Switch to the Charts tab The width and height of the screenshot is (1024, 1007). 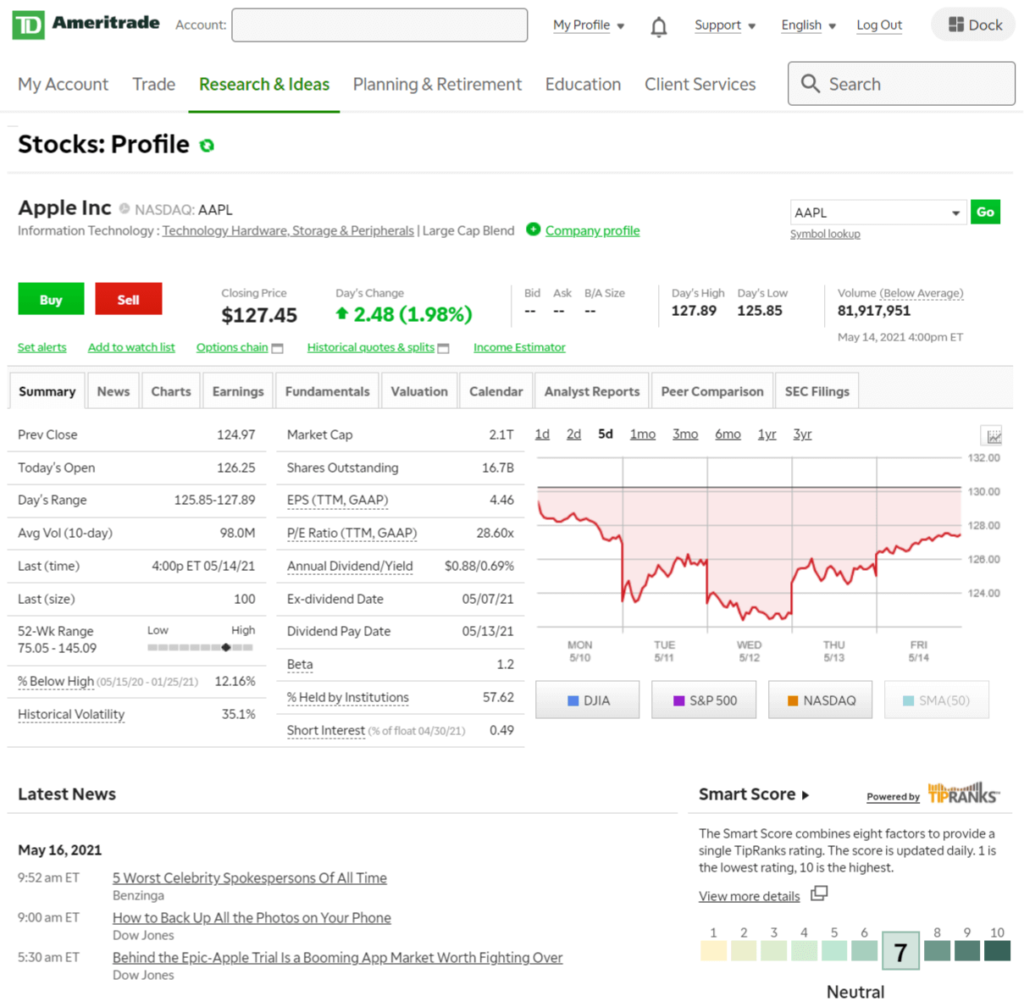coord(171,391)
